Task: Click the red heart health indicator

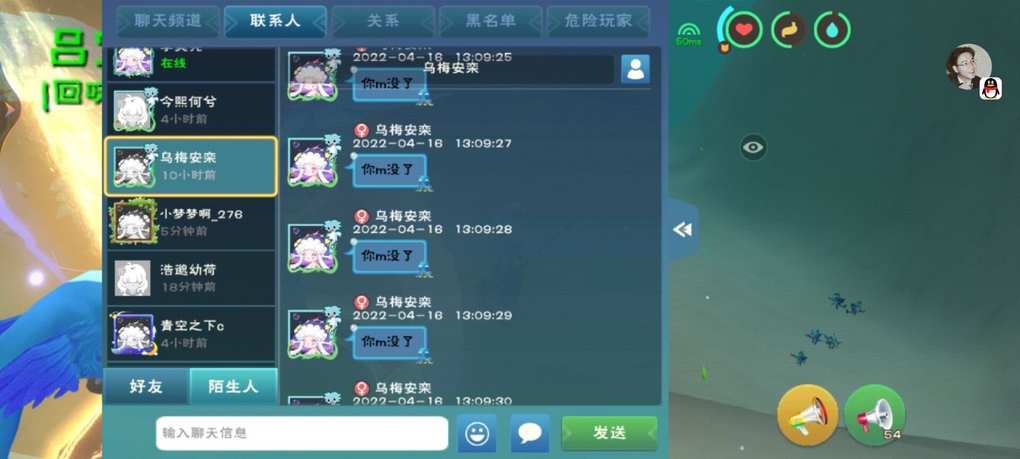Action: [744, 30]
